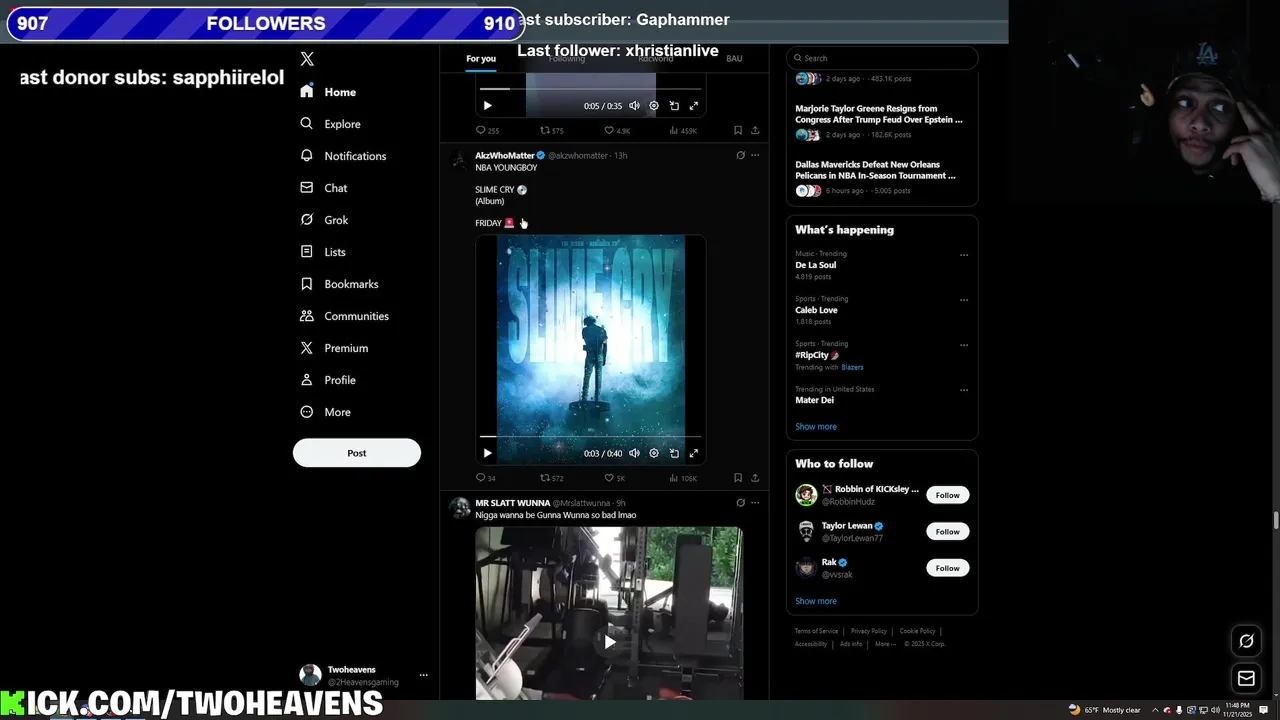Bookmark the SLIME CRY post
Screen dimensions: 1280x720
click(x=738, y=478)
